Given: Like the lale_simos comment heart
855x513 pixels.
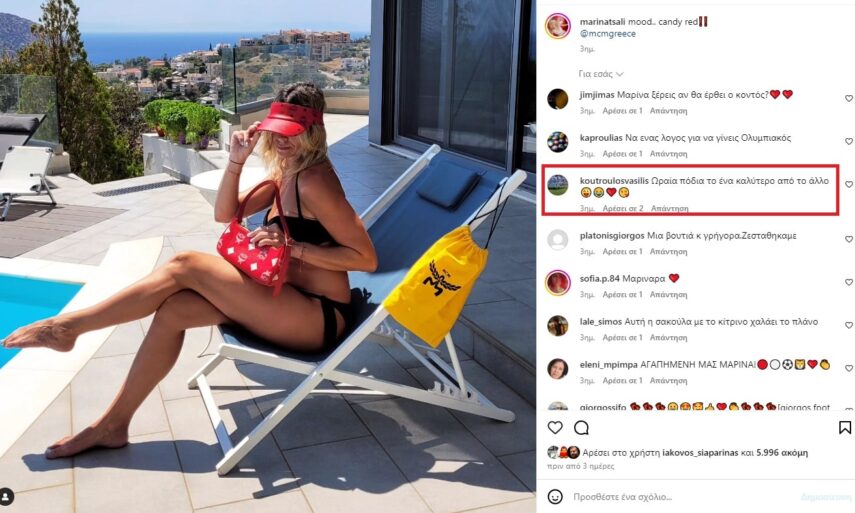Looking at the screenshot, I should click(x=848, y=325).
